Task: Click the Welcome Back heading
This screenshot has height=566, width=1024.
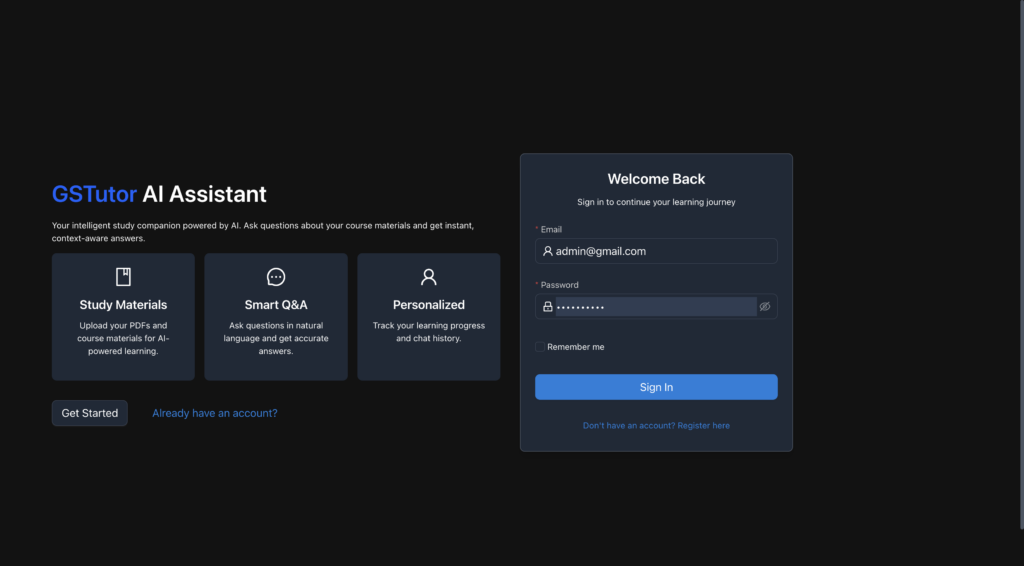Action: [x=656, y=179]
